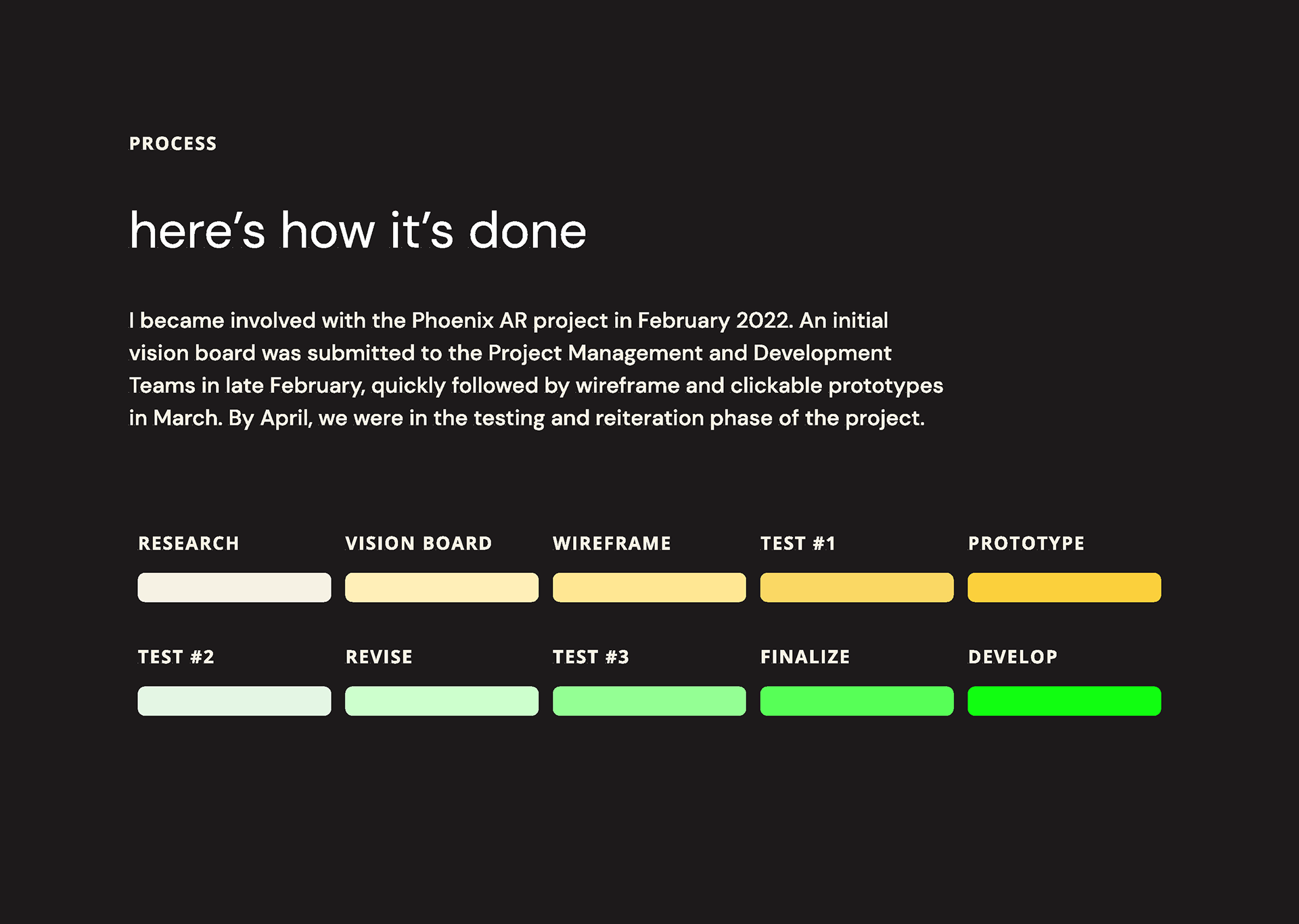Click the PROTOTYPE bright yellow bar

point(1064,587)
